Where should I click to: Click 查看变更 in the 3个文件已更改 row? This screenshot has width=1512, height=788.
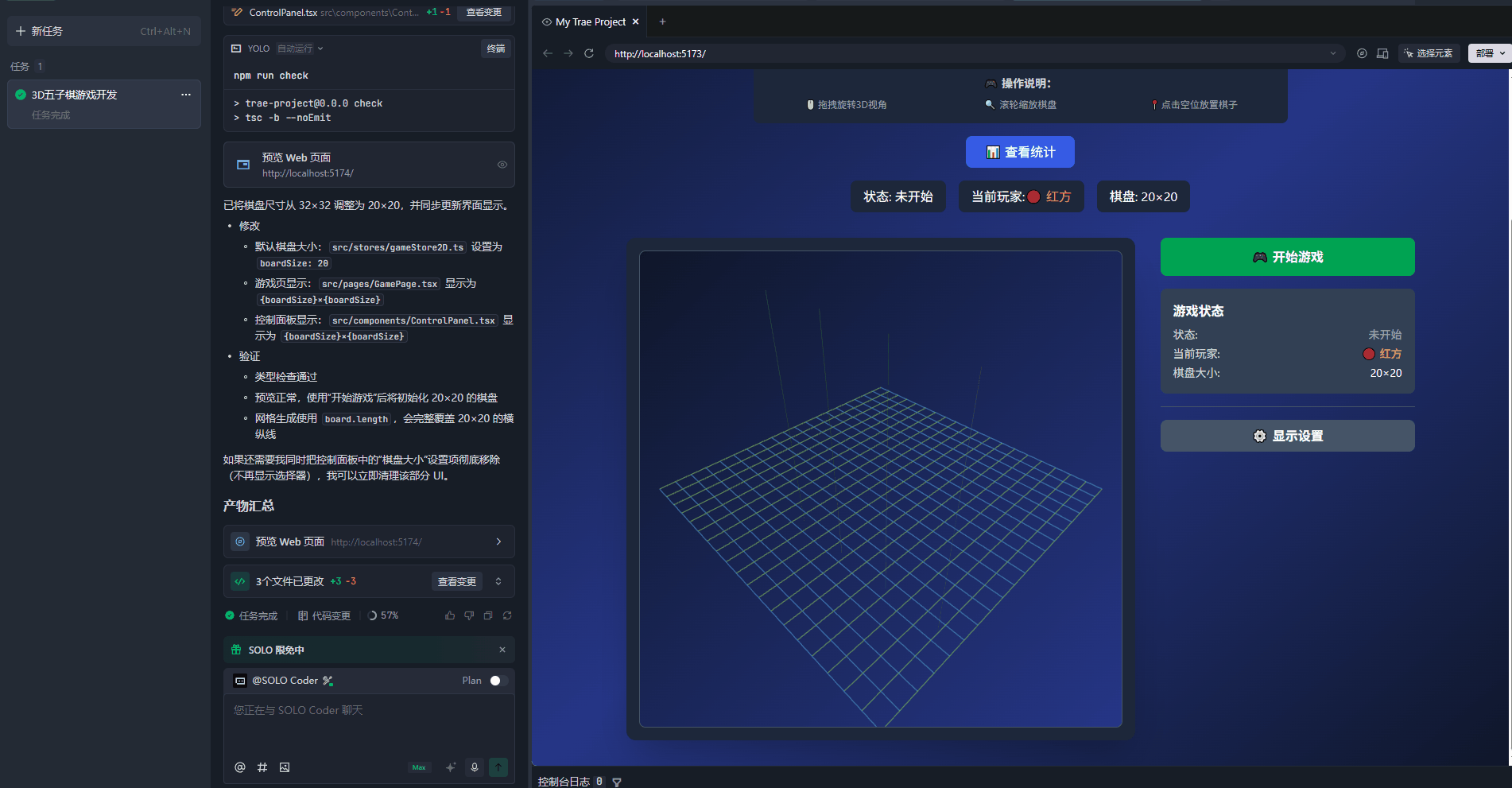tap(456, 581)
